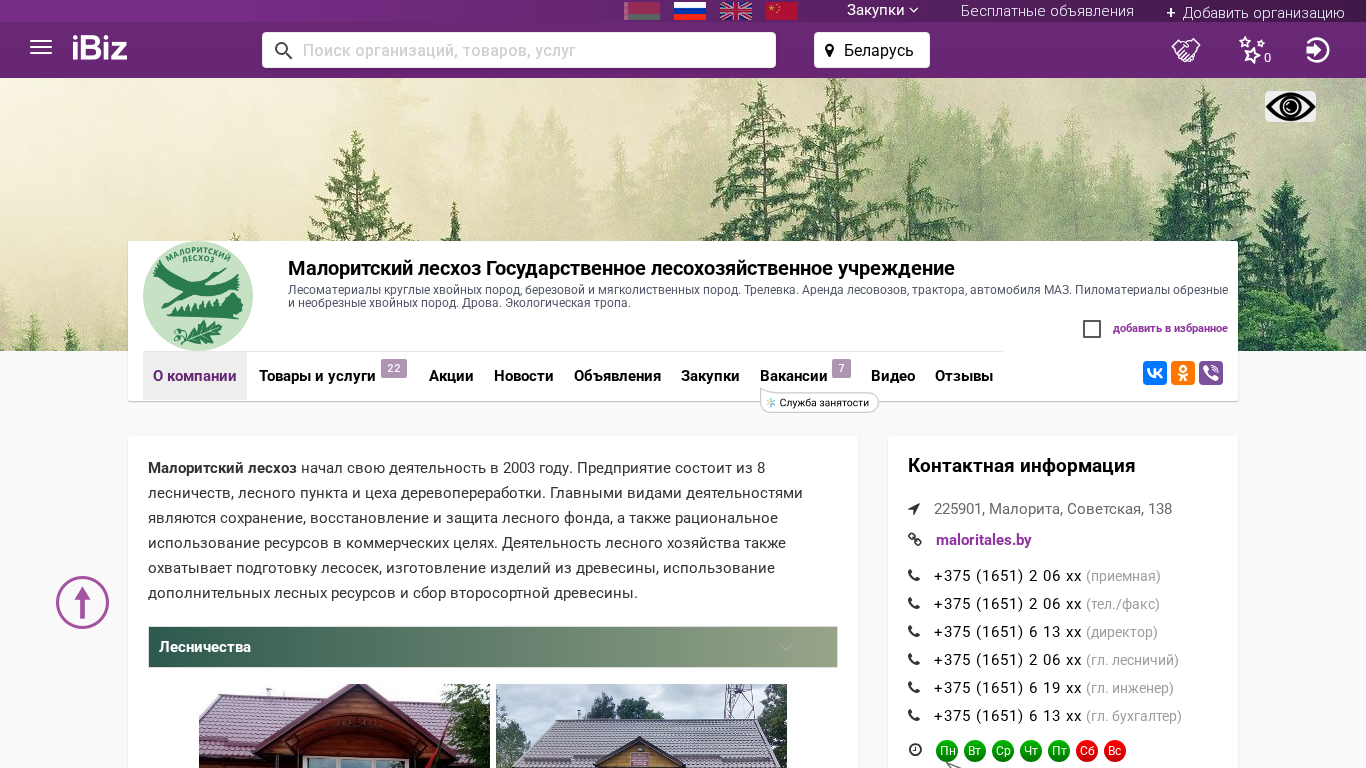Switch language to Belarusian flag
This screenshot has width=1366, height=768.
pyautogui.click(x=642, y=11)
